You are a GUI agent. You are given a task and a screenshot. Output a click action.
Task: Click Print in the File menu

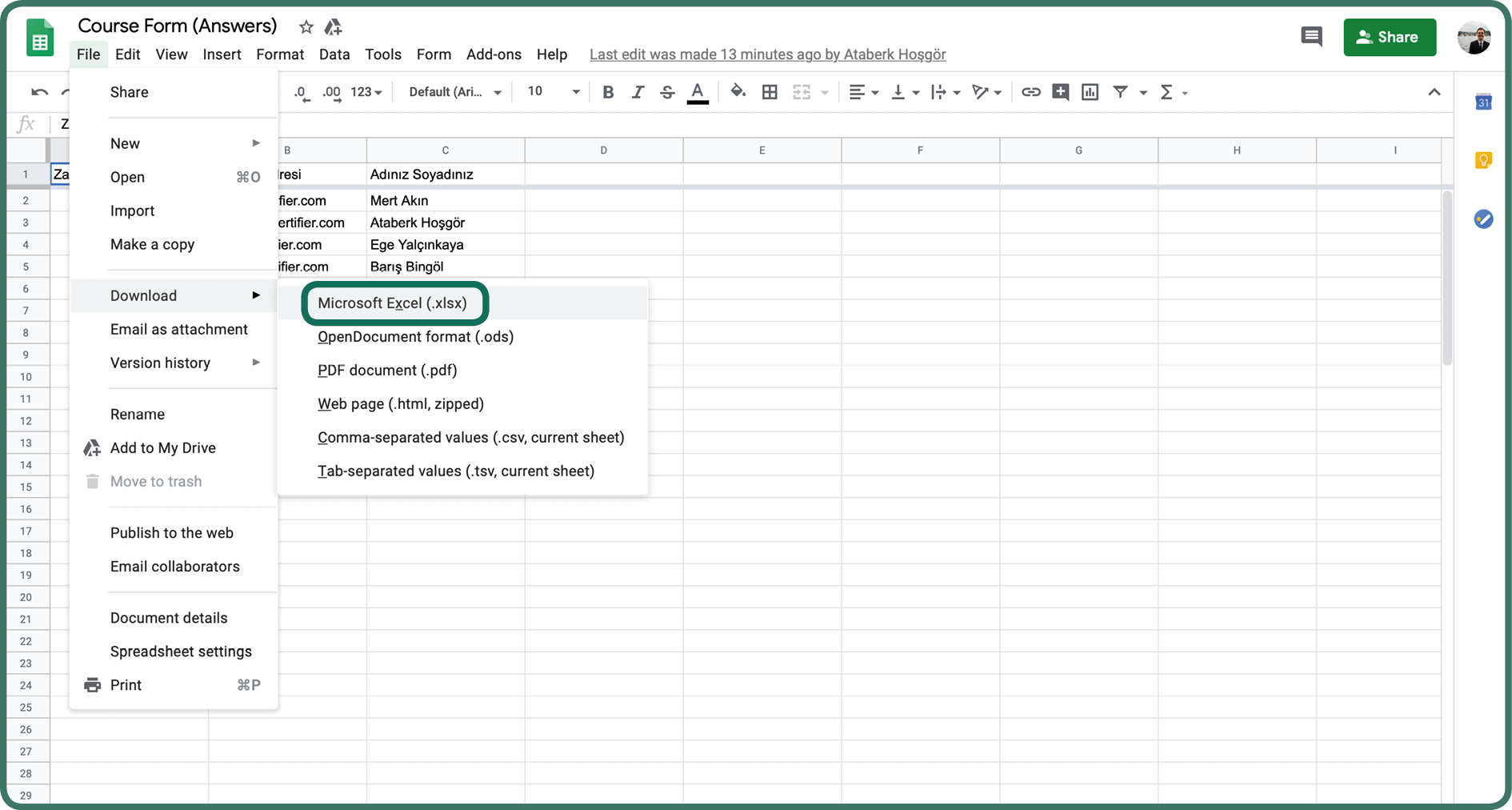pos(174,685)
